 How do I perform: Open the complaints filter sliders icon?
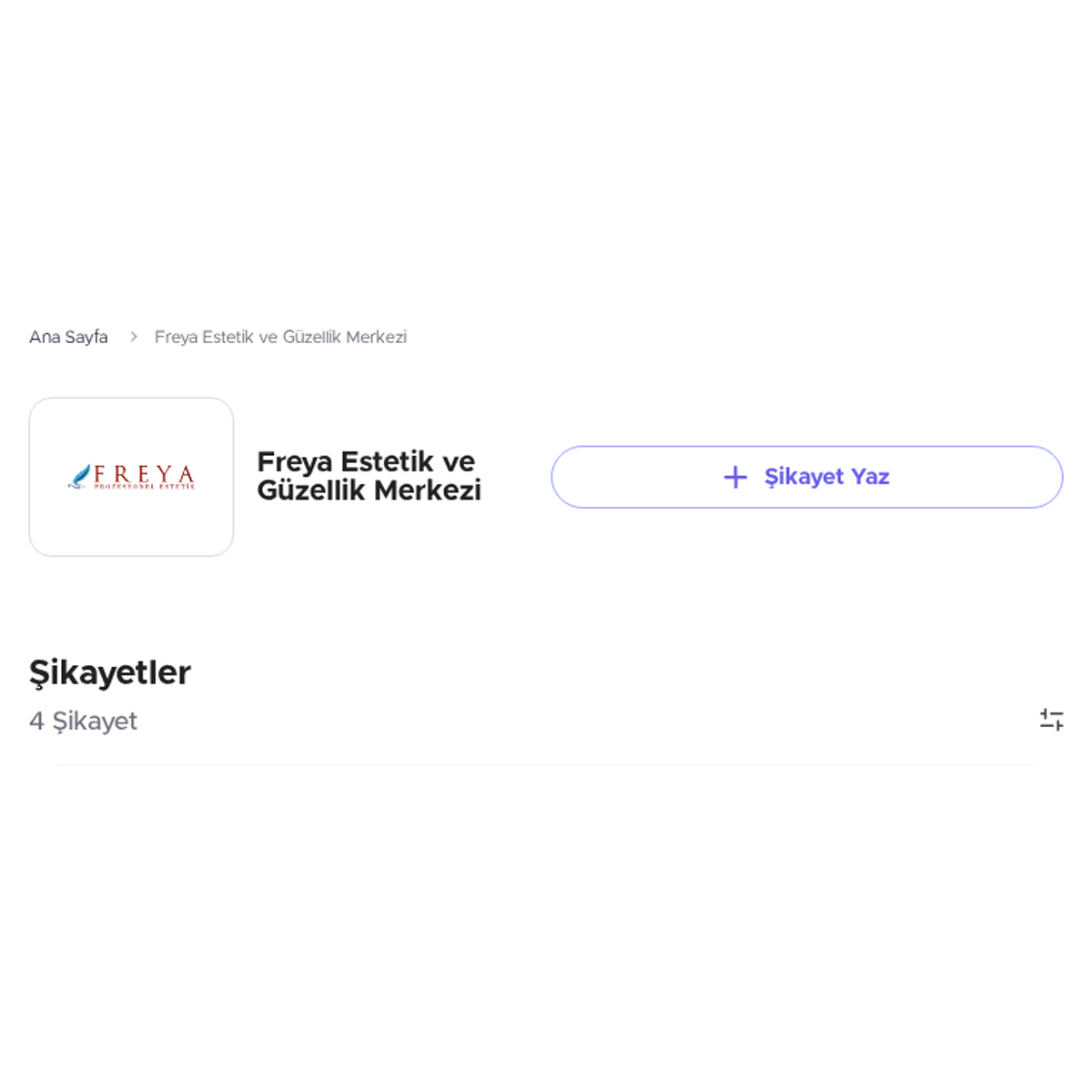pyautogui.click(x=1051, y=720)
